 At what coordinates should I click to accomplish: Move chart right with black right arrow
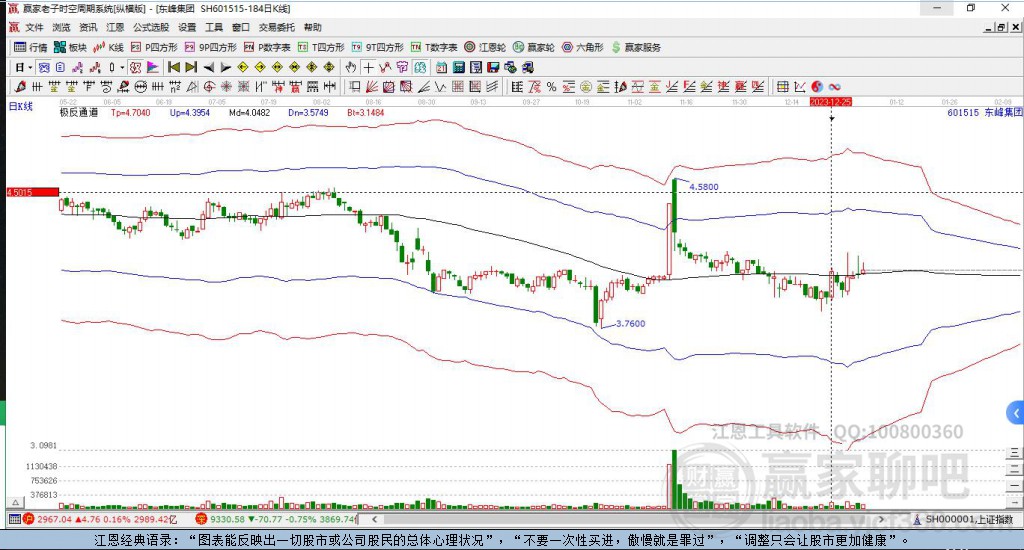tap(225, 67)
